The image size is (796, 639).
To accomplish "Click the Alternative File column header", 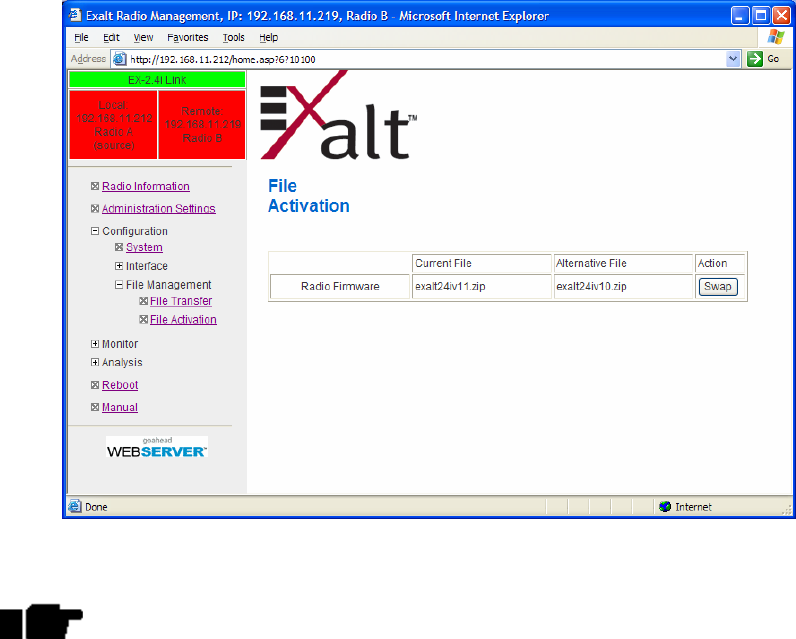I will tap(623, 263).
